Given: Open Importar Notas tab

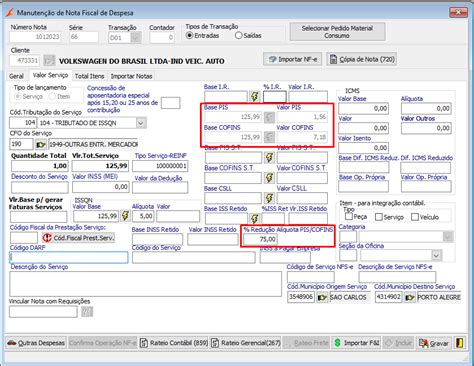Looking at the screenshot, I should pyautogui.click(x=132, y=76).
